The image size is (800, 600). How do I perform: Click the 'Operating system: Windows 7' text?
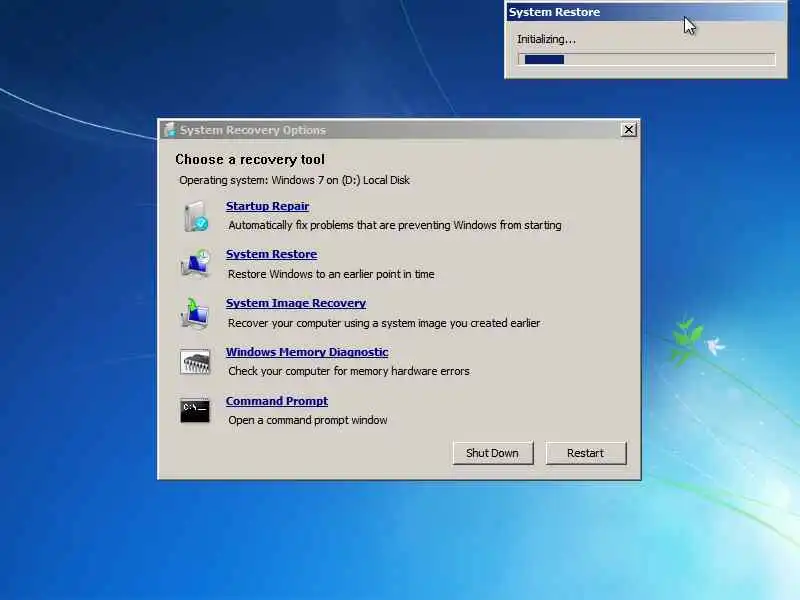pyautogui.click(x=294, y=180)
